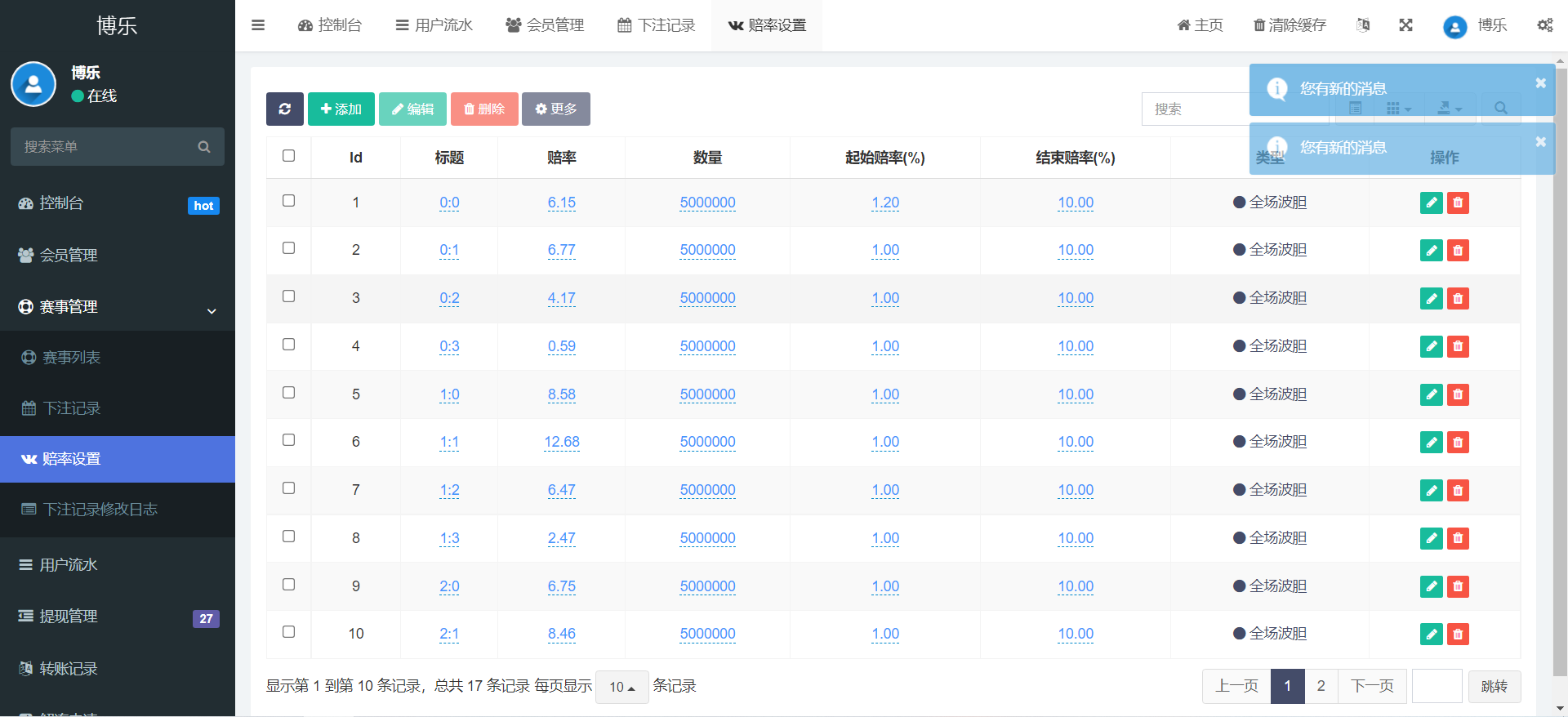1568x717 pixels.
Task: Click the hamburger sidebar toggle icon
Action: click(258, 25)
